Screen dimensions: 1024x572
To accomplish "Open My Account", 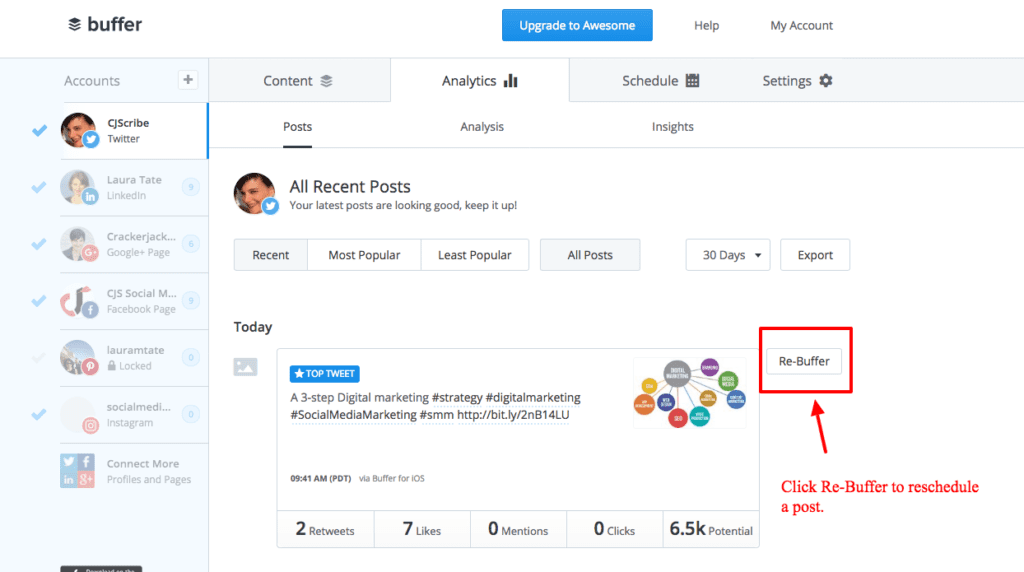I will (801, 25).
